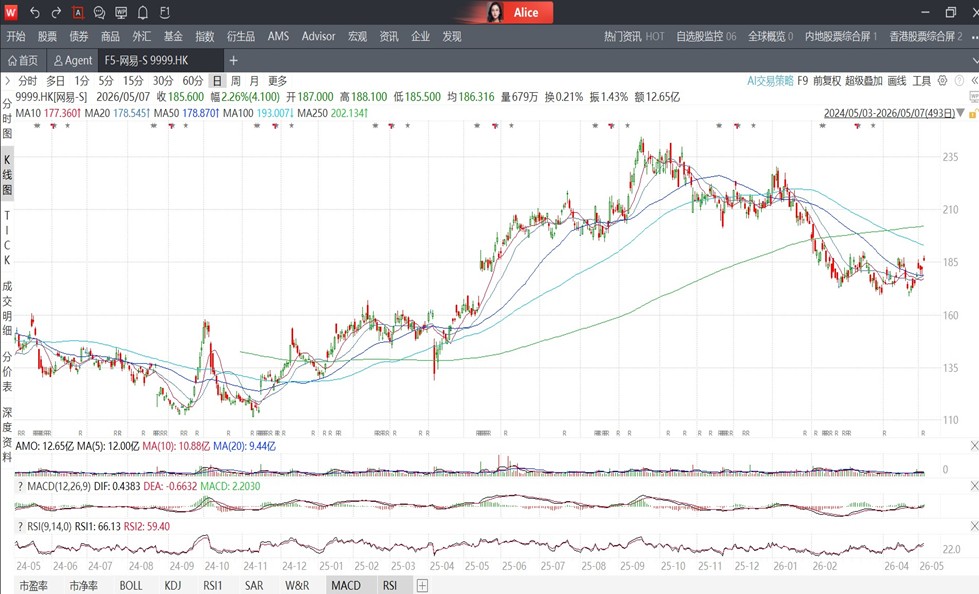Select the W&R indicator tab
The image size is (979, 594).
click(x=297, y=585)
